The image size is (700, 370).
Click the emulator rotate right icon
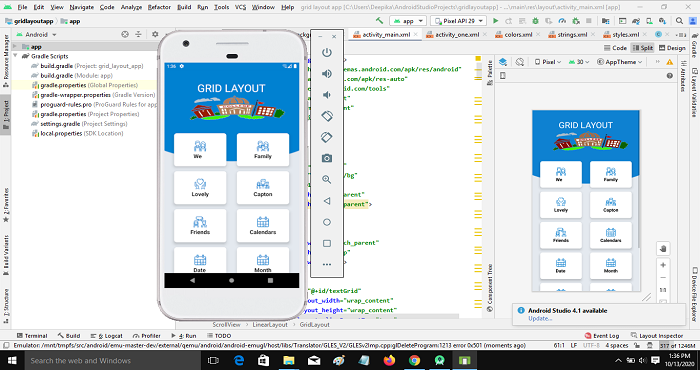327,137
